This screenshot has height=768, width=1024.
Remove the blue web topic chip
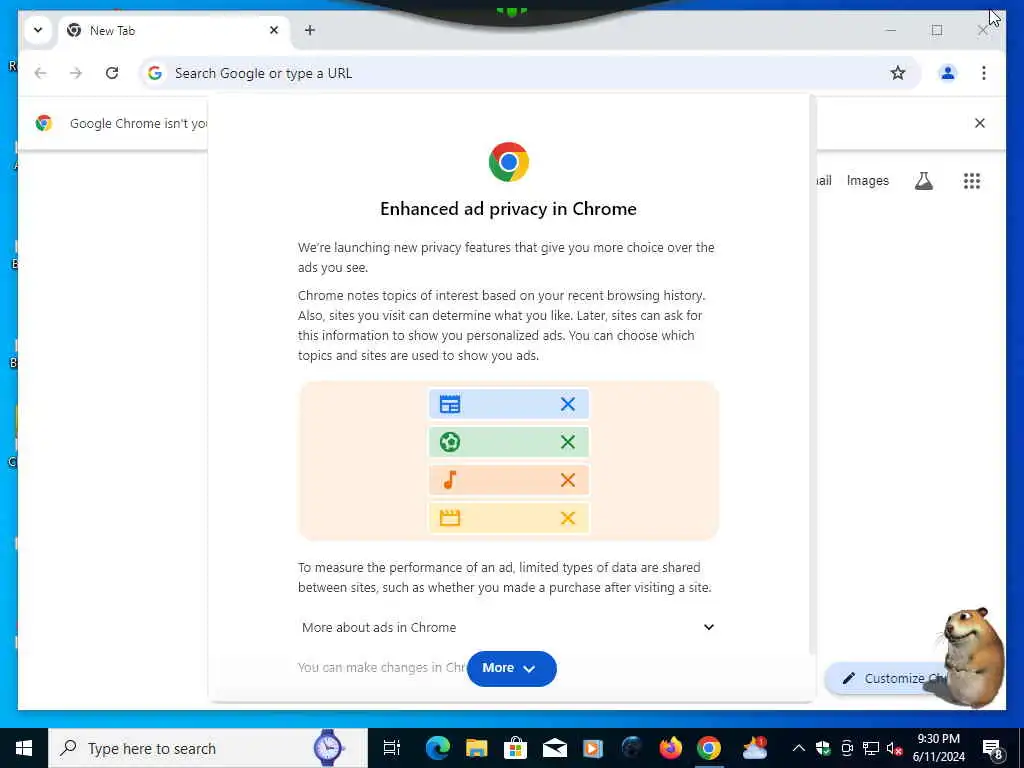point(568,404)
